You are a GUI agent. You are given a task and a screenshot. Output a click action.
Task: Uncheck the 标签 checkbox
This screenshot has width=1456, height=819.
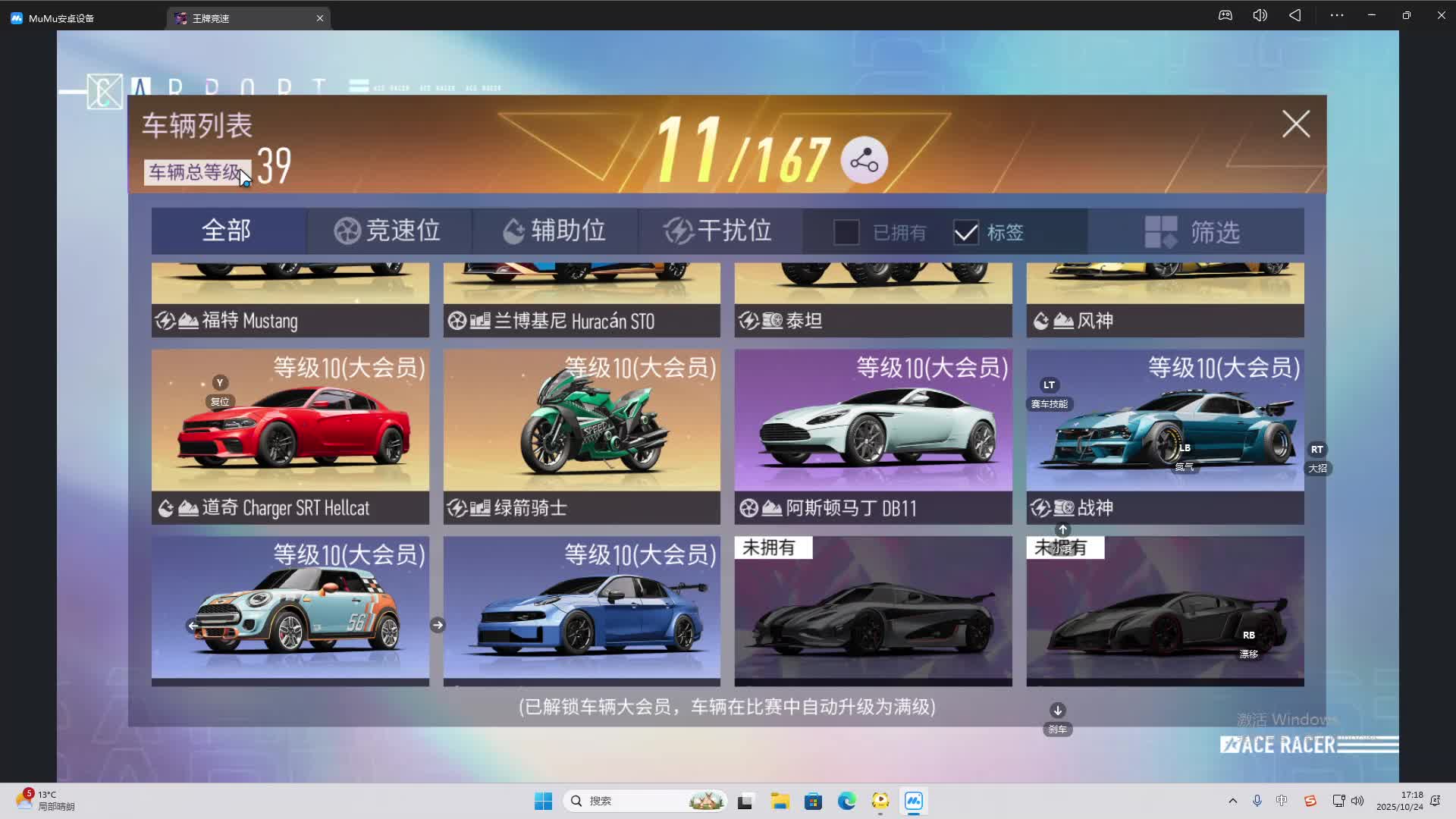(x=965, y=232)
